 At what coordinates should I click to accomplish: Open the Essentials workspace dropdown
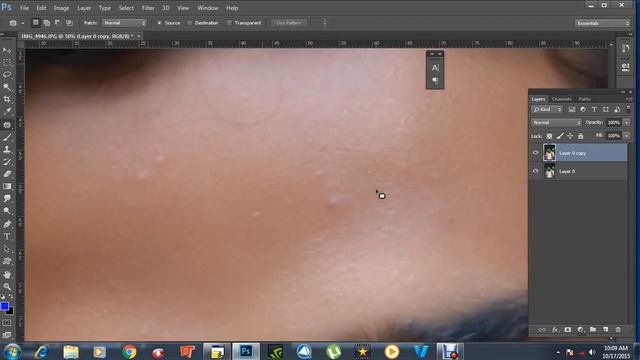point(602,23)
